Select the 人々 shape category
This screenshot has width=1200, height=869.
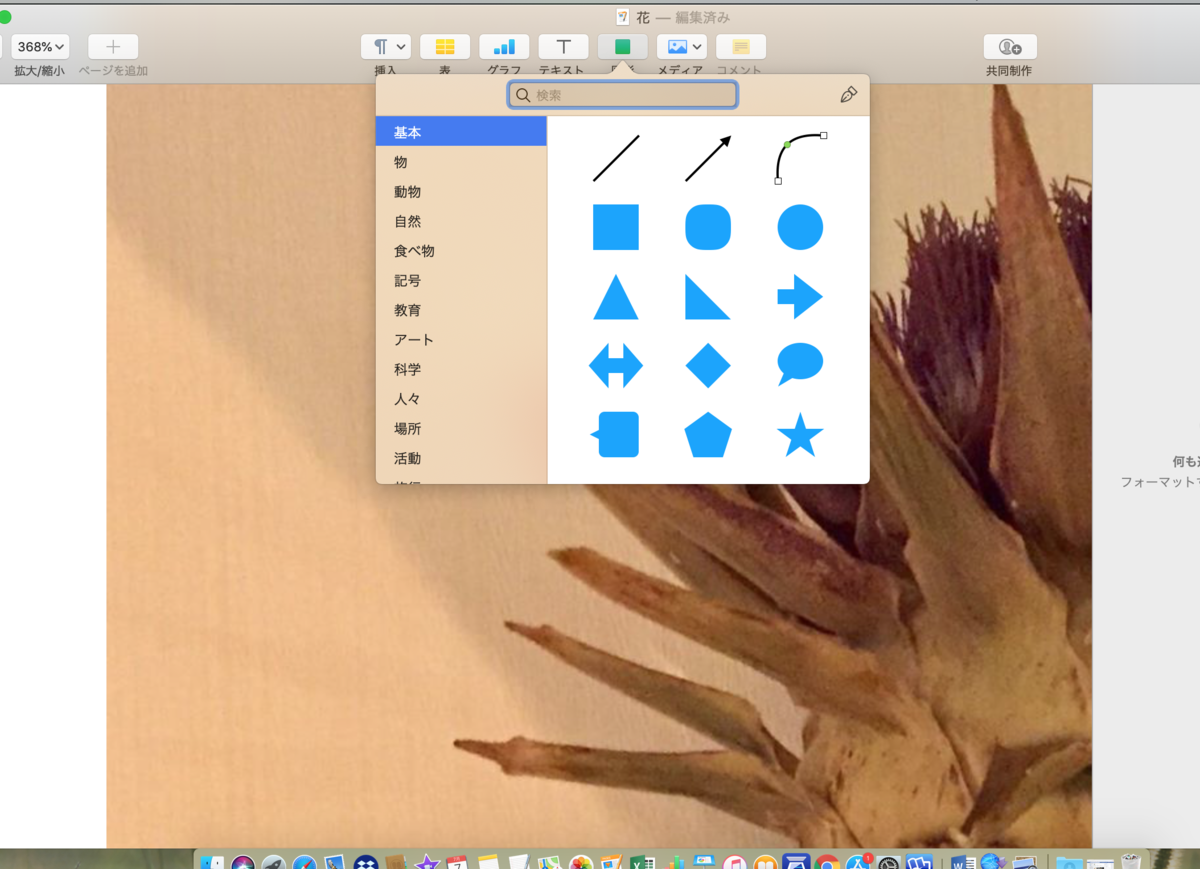click(461, 399)
